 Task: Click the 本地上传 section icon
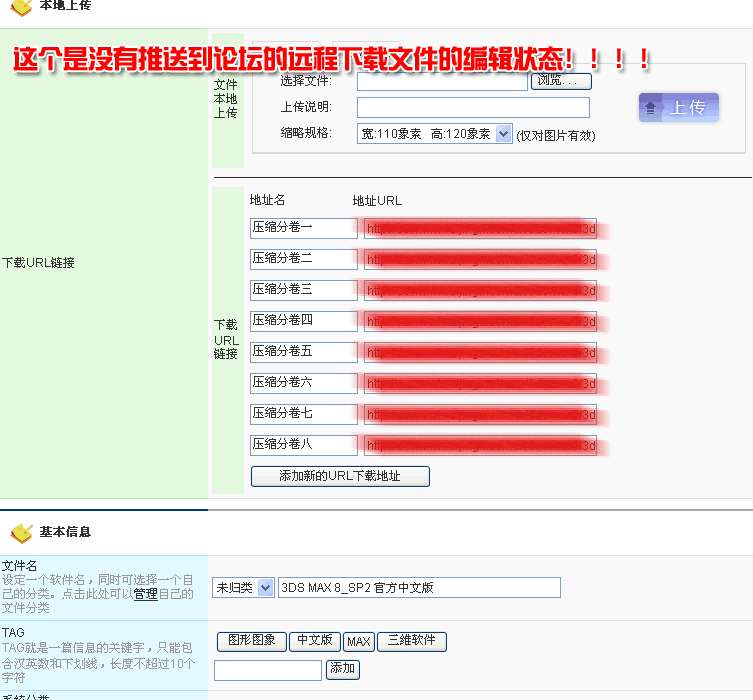click(21, 8)
